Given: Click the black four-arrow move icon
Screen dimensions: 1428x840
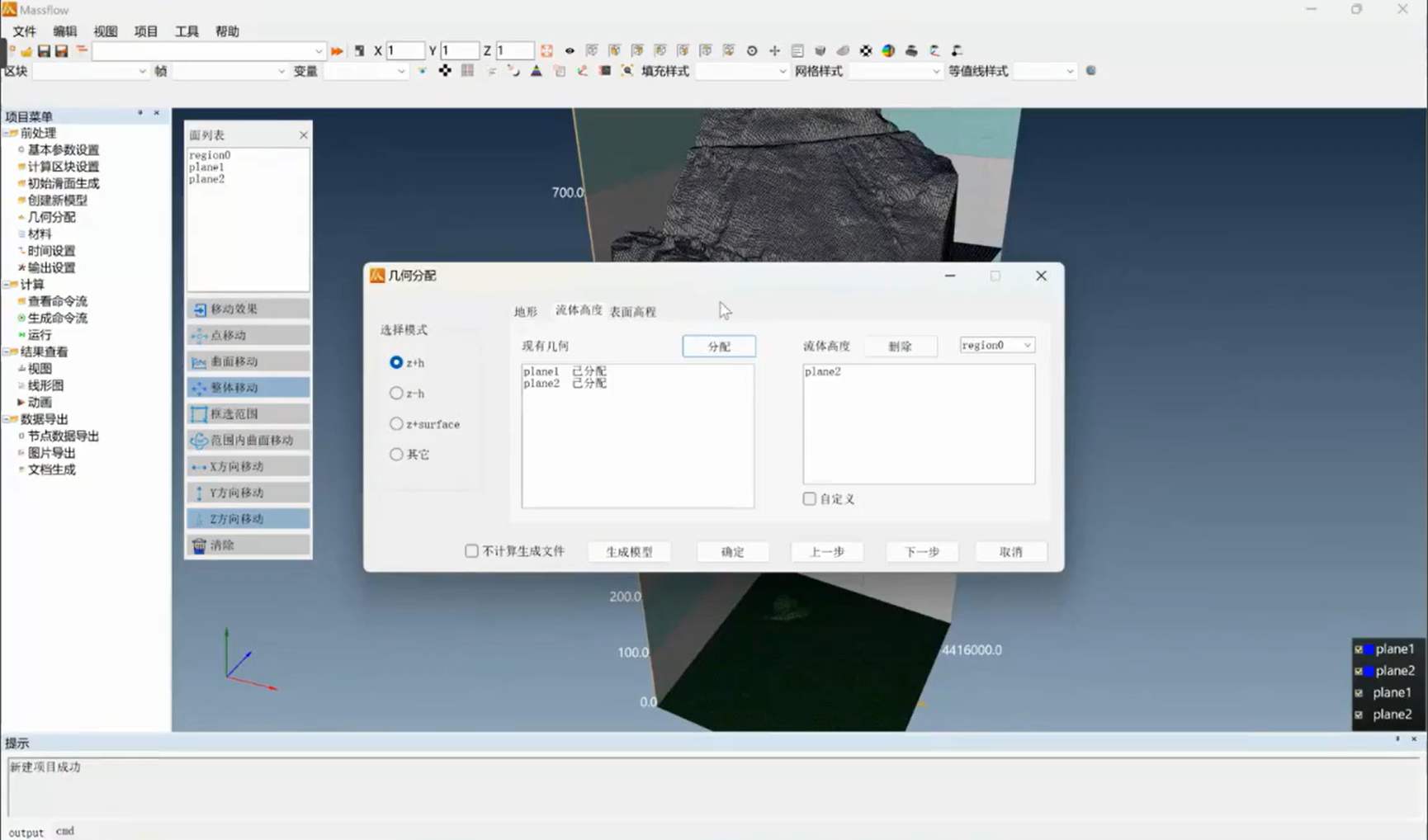Looking at the screenshot, I should click(445, 71).
